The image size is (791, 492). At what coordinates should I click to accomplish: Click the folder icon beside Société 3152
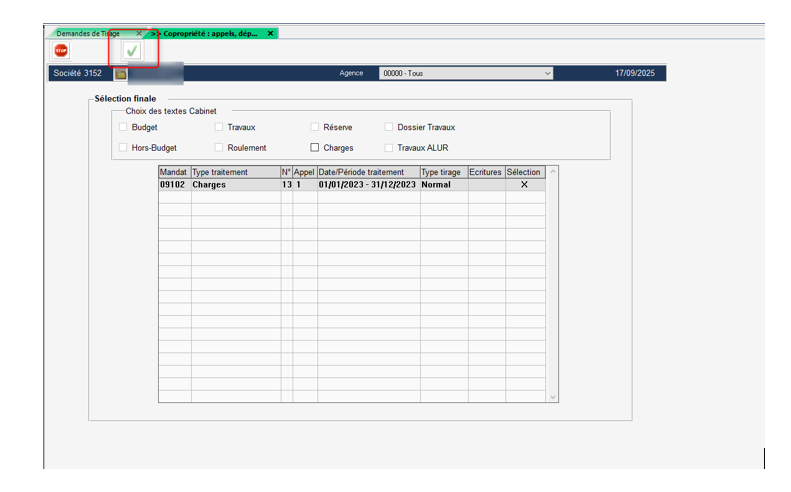pos(120,74)
